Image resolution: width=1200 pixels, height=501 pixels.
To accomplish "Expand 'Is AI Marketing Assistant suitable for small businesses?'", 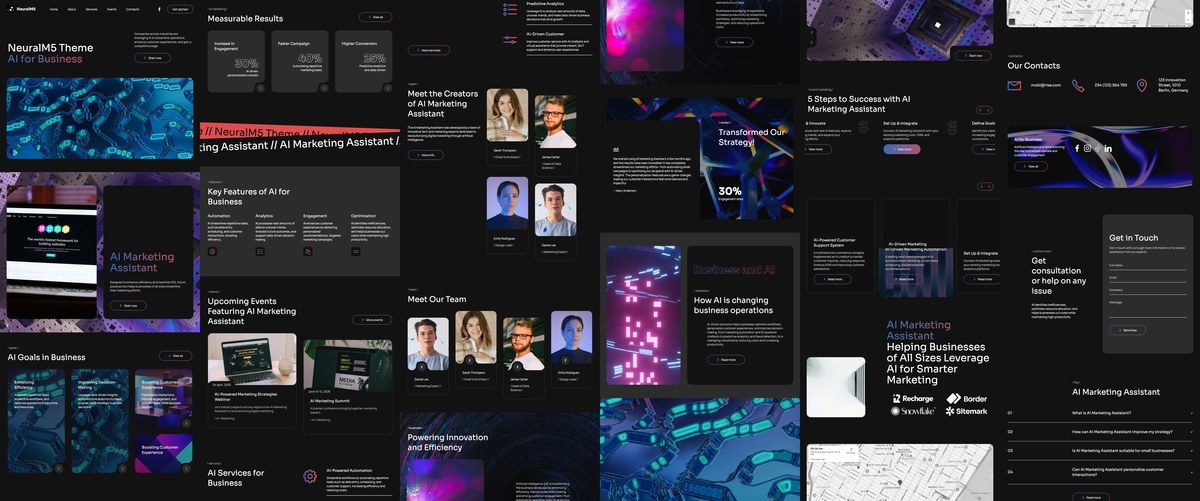I will 1100,451.
